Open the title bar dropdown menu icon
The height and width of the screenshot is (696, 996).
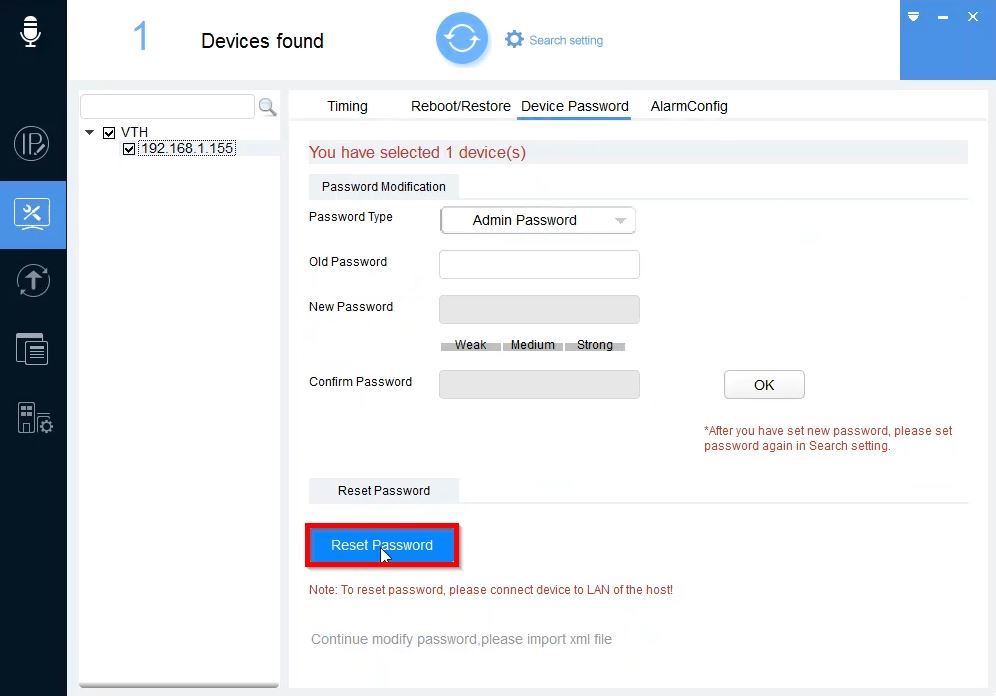coord(913,17)
